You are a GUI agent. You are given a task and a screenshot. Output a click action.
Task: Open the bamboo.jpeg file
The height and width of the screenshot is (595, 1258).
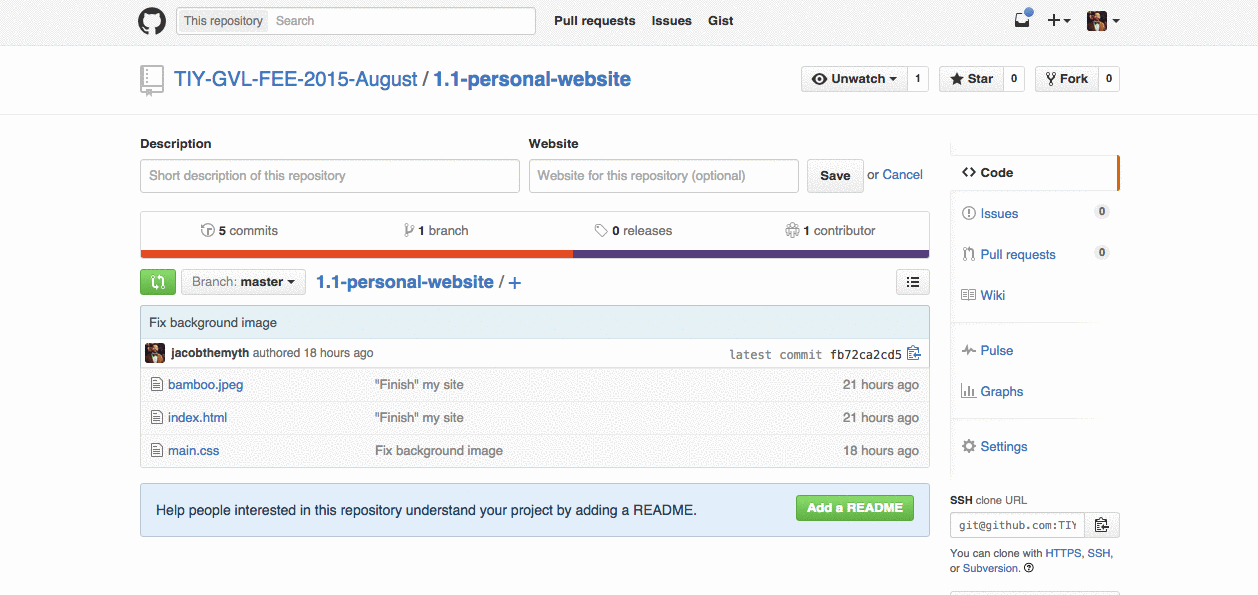[x=205, y=384]
